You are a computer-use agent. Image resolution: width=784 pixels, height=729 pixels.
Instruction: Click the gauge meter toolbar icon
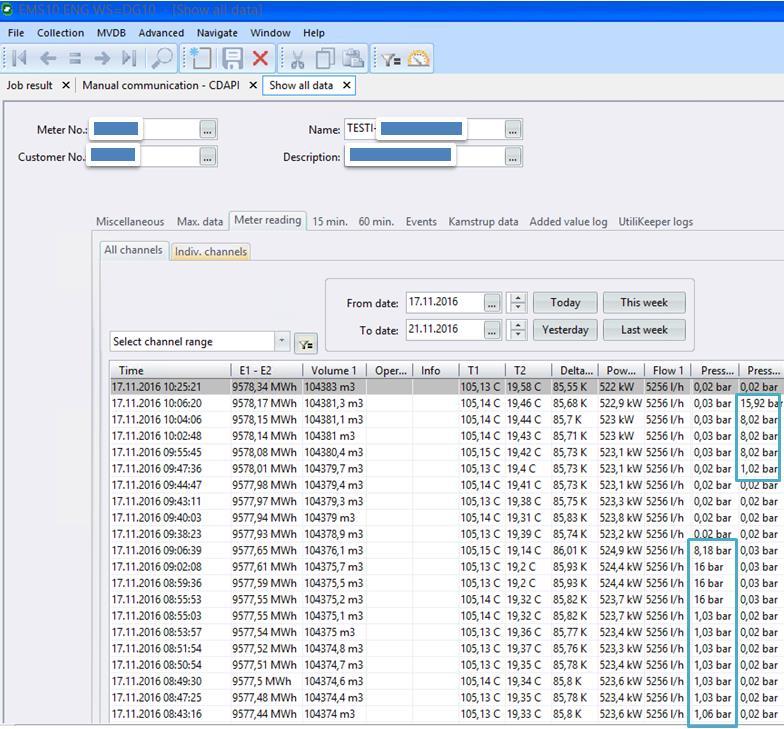[x=418, y=58]
